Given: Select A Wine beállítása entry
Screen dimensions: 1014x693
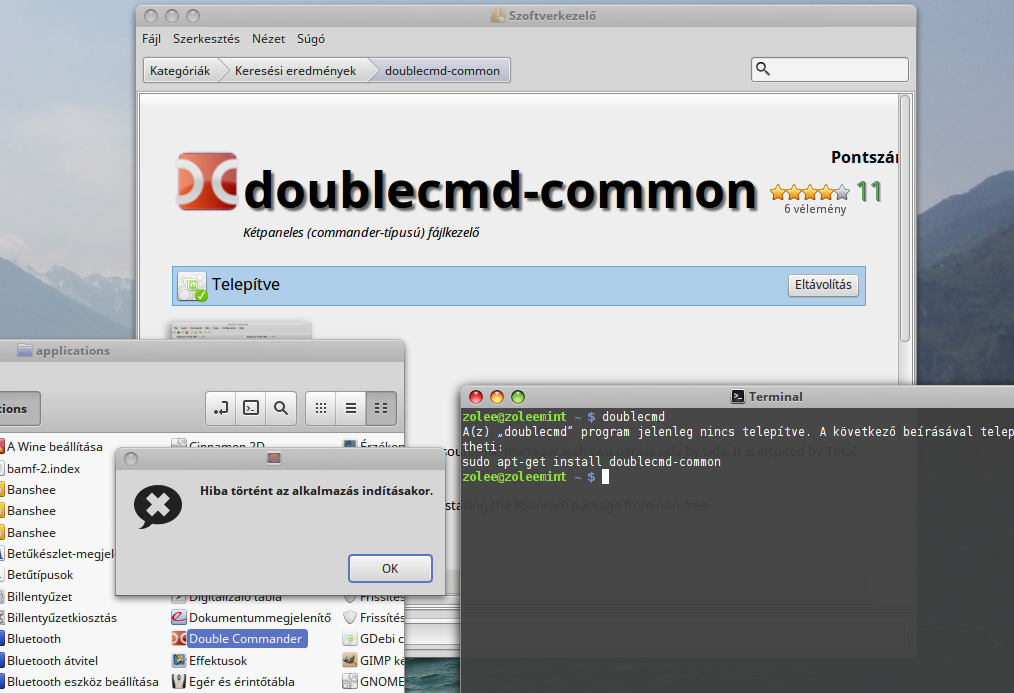Looking at the screenshot, I should click(x=54, y=447).
